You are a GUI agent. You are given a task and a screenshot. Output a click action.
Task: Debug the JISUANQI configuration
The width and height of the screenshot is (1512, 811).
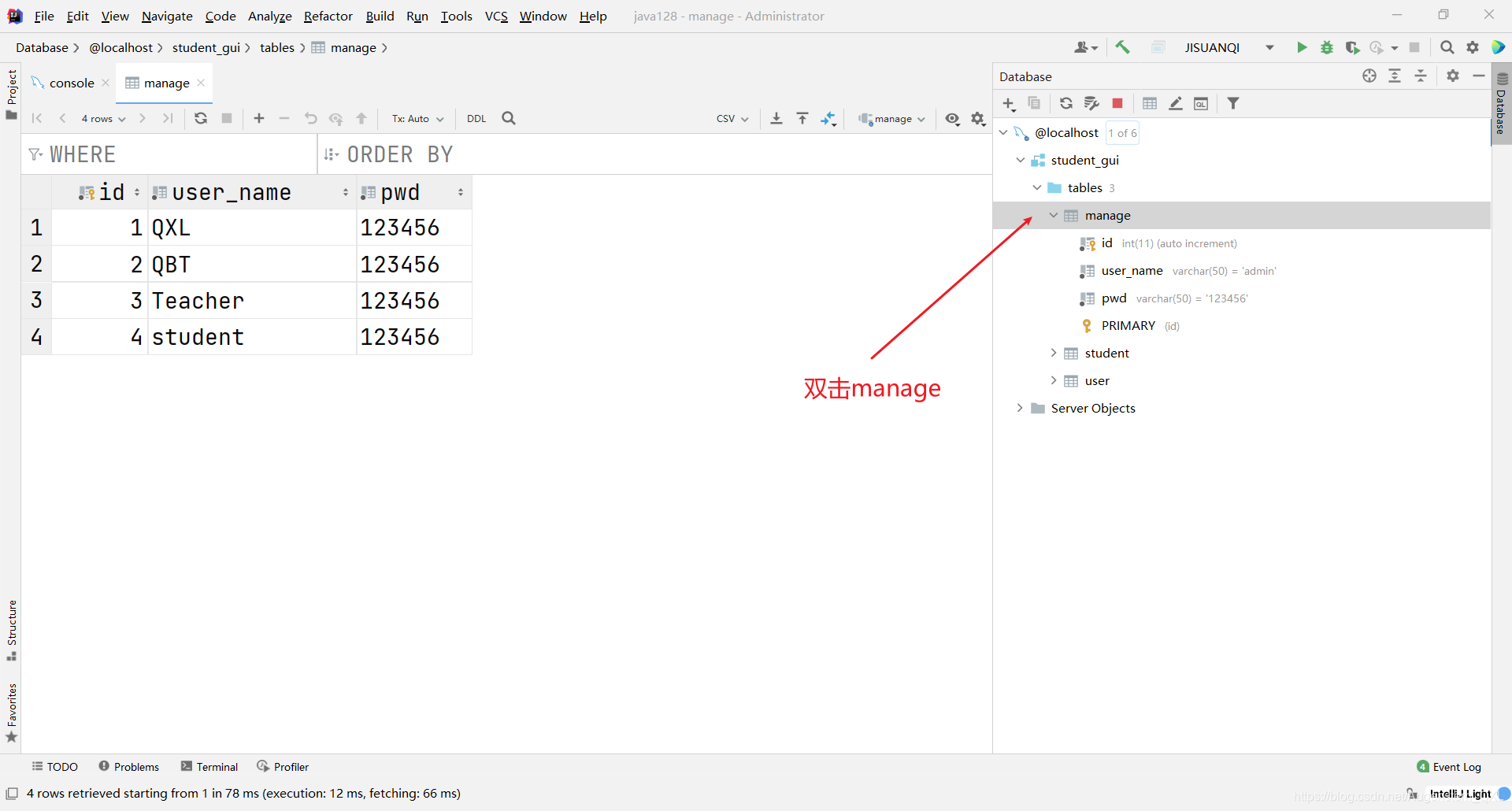tap(1327, 47)
